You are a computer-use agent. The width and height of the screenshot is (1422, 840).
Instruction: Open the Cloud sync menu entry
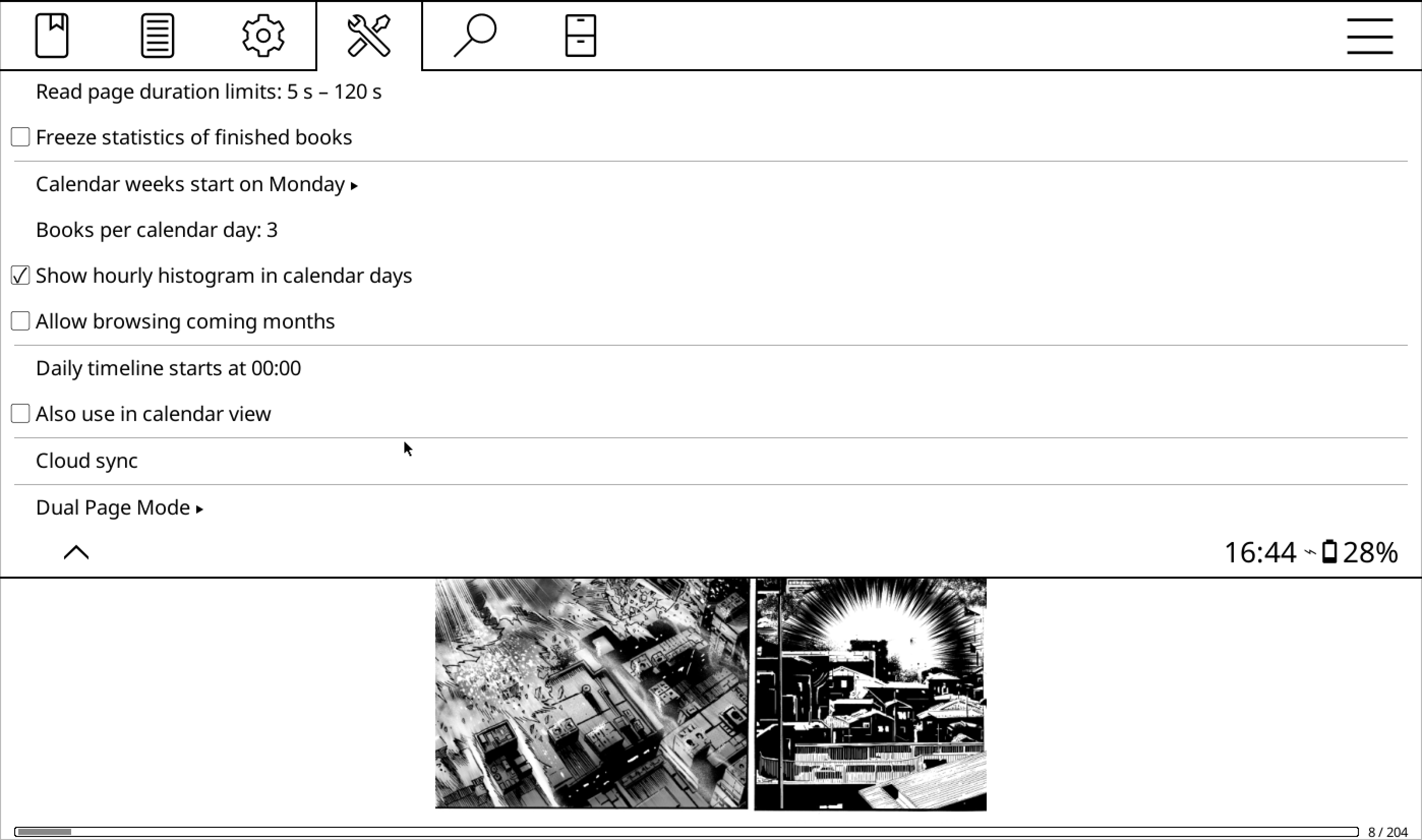coord(710,461)
